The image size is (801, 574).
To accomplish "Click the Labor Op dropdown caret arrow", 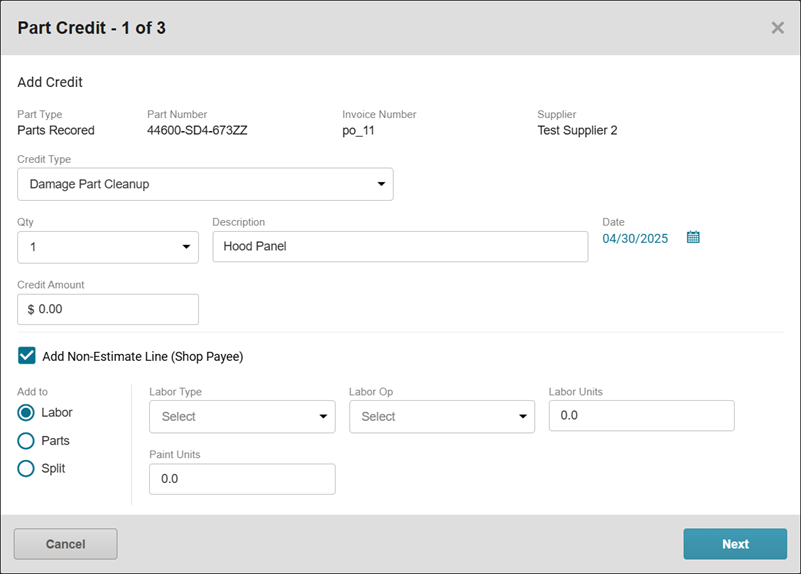I will tap(523, 417).
